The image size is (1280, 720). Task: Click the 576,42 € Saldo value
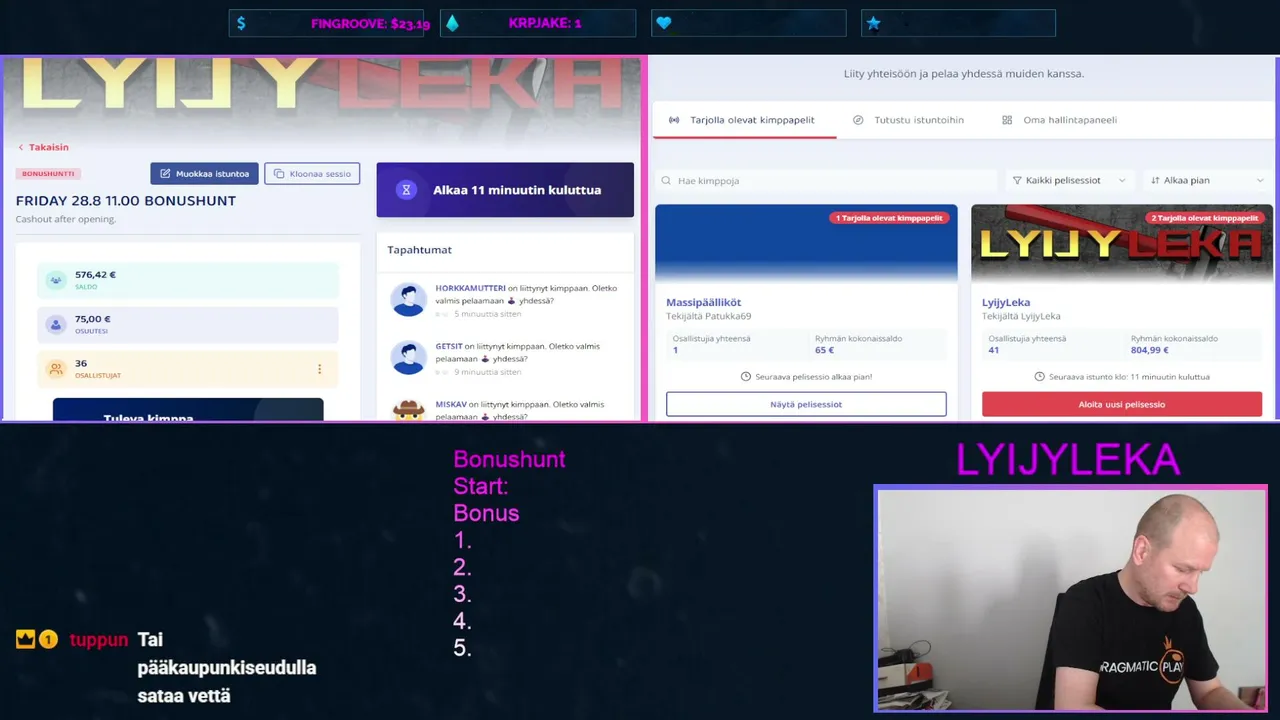coord(95,275)
